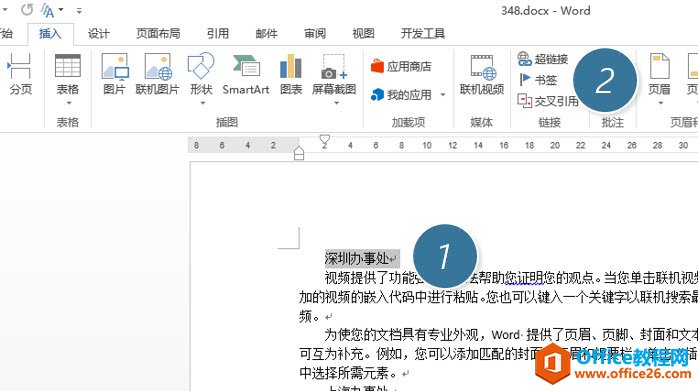Click the Page Break (分页) icon
Viewport: 698px width, 391px height.
coord(20,73)
